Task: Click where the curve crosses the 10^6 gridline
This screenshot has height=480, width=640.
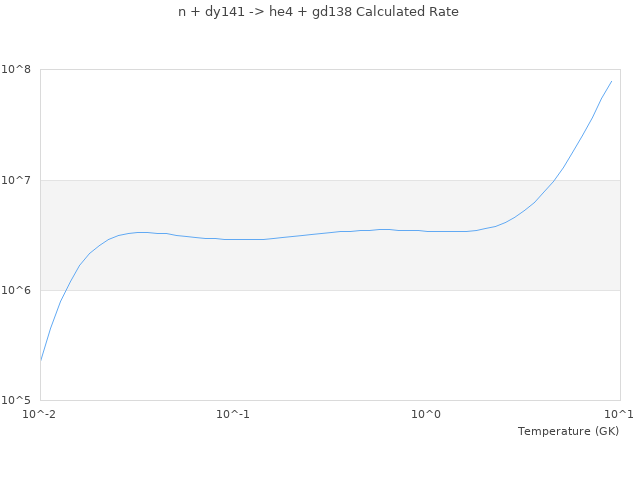Action: [x=65, y=290]
